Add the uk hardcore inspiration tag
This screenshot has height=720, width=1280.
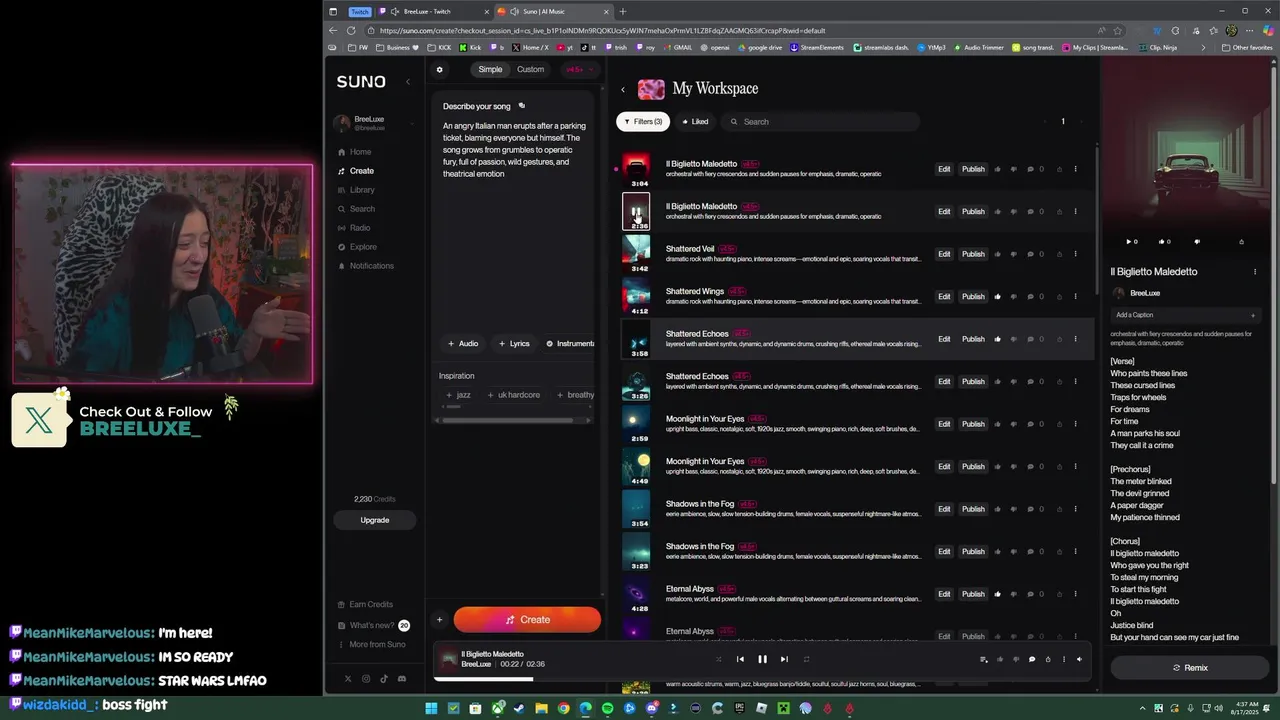point(513,395)
